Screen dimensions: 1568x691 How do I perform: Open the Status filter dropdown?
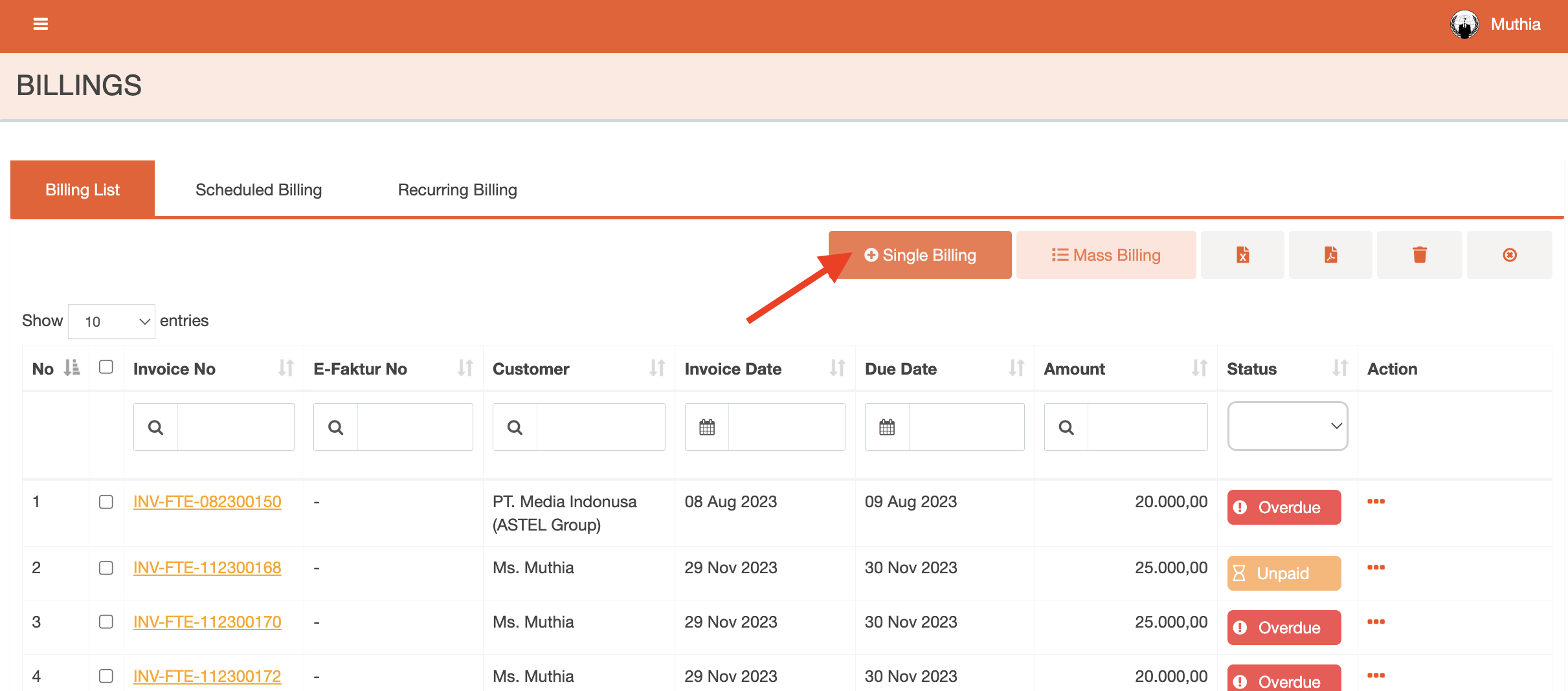[x=1287, y=426]
